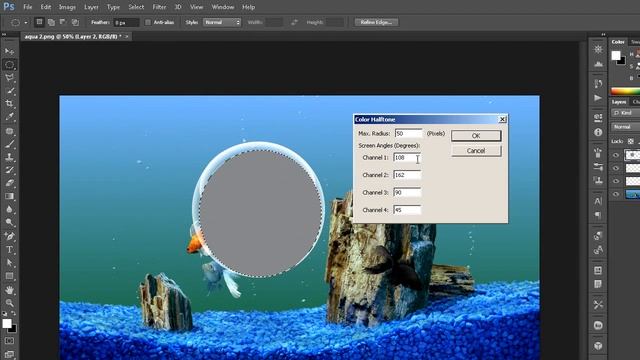This screenshot has width=640, height=360.
Task: Switch to the Layers panel tab
Action: click(x=619, y=102)
